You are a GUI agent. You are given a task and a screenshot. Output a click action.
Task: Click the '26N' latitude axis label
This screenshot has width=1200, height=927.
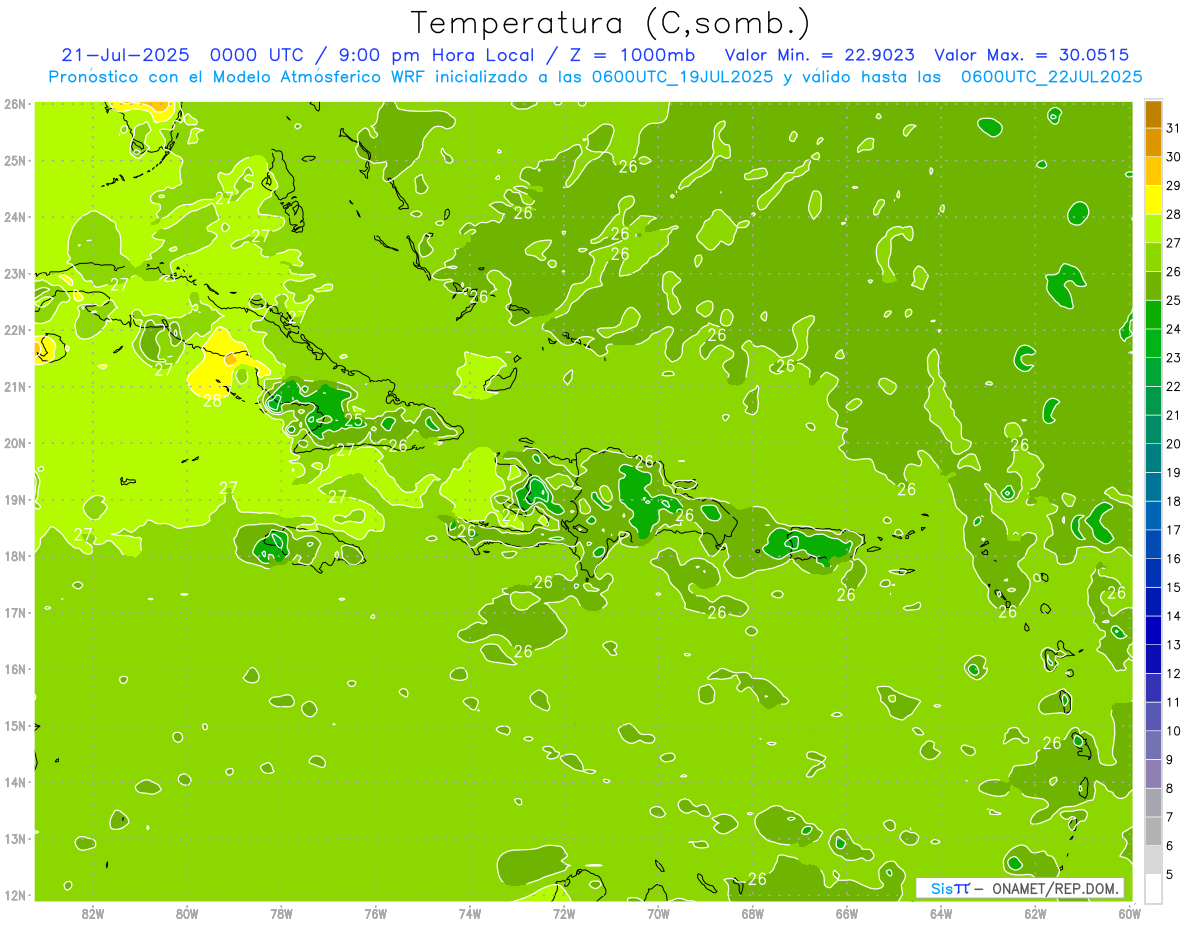15,104
